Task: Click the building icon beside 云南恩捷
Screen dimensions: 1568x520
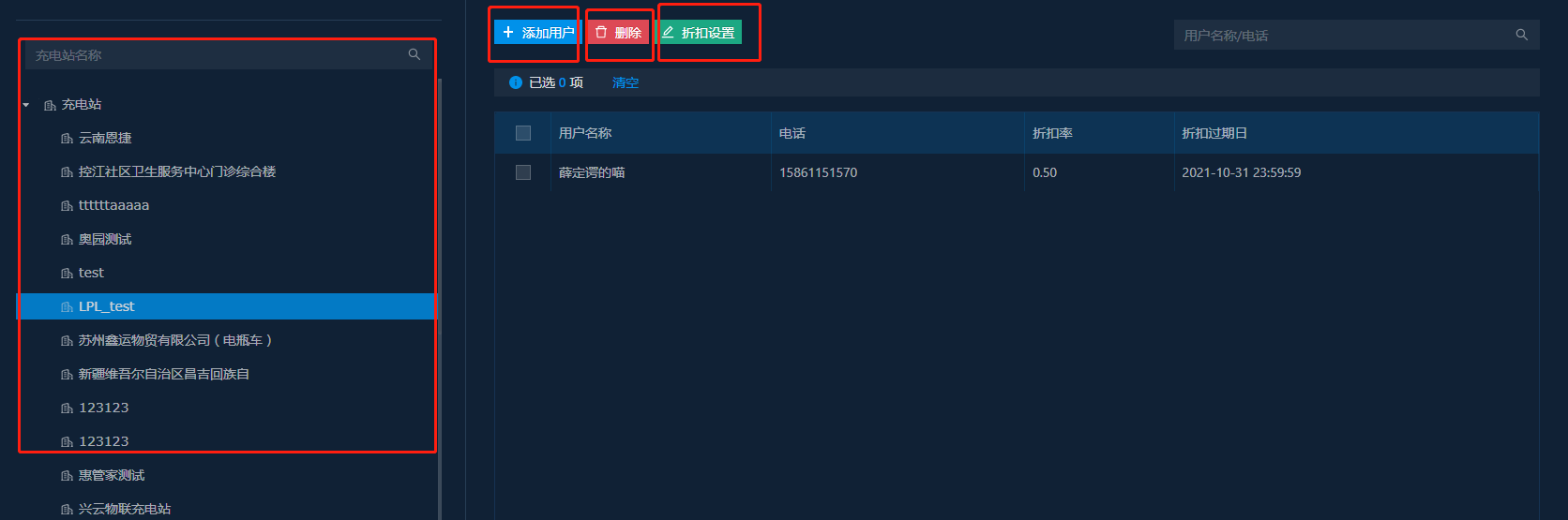Action: [67, 139]
